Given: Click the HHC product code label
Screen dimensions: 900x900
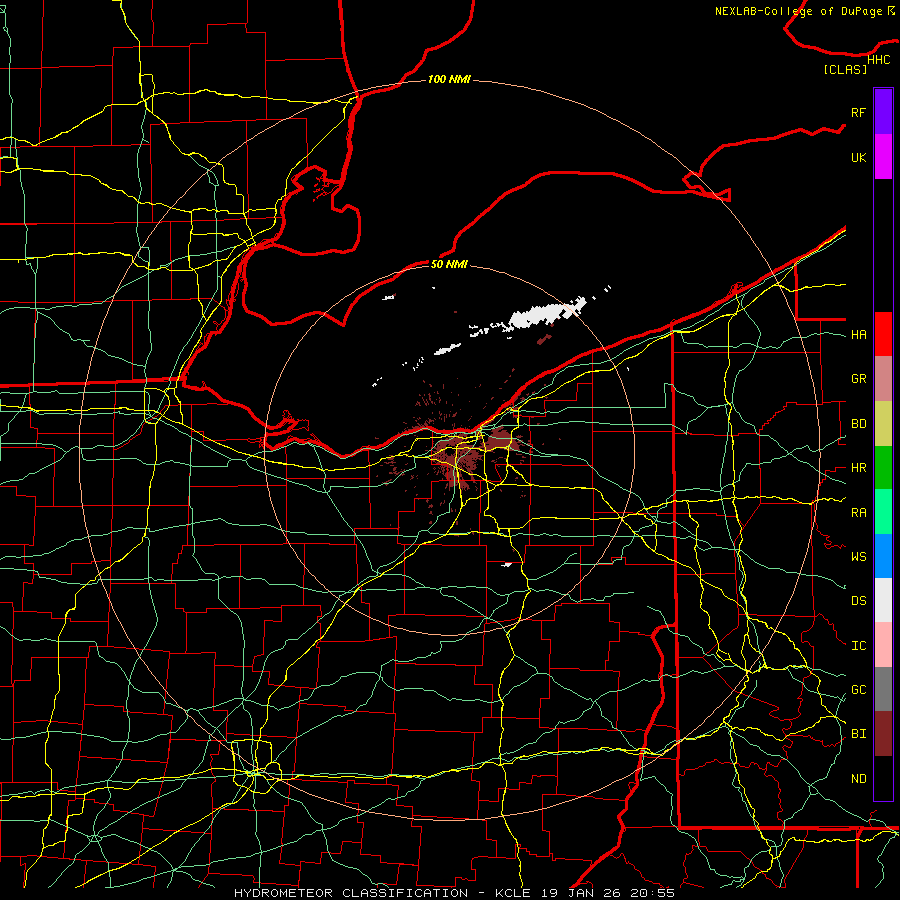Looking at the screenshot, I should [878, 60].
